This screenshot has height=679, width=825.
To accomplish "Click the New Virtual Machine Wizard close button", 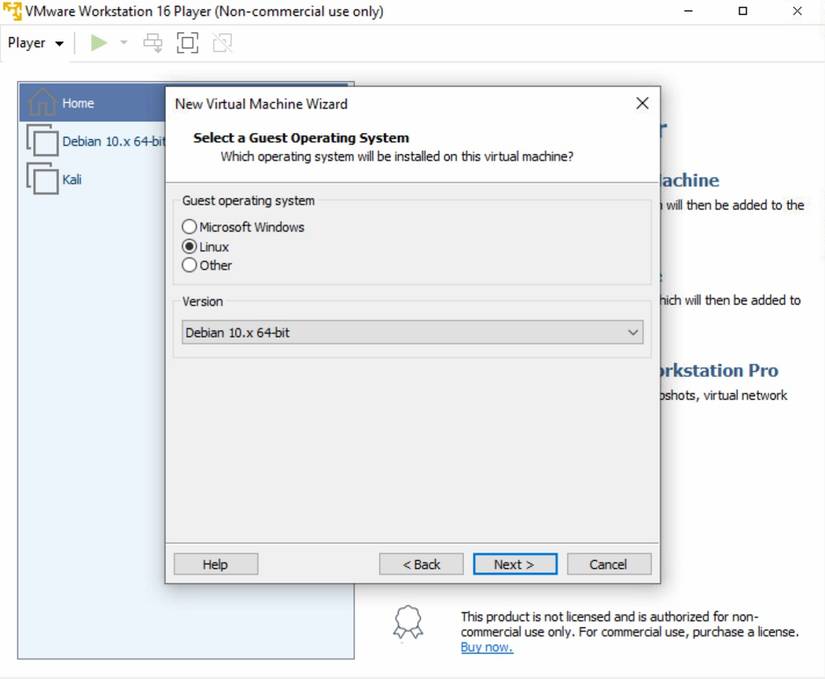I will (x=641, y=103).
